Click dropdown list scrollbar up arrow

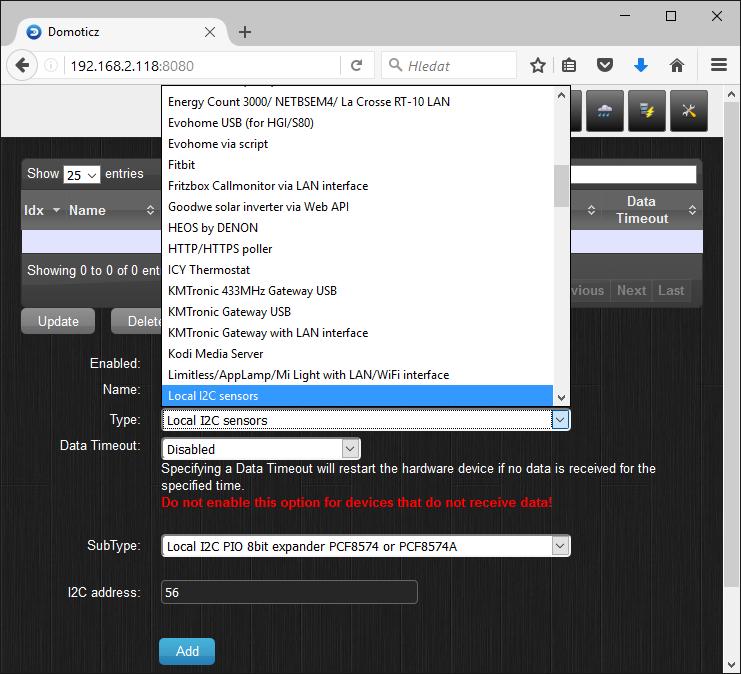click(561, 96)
